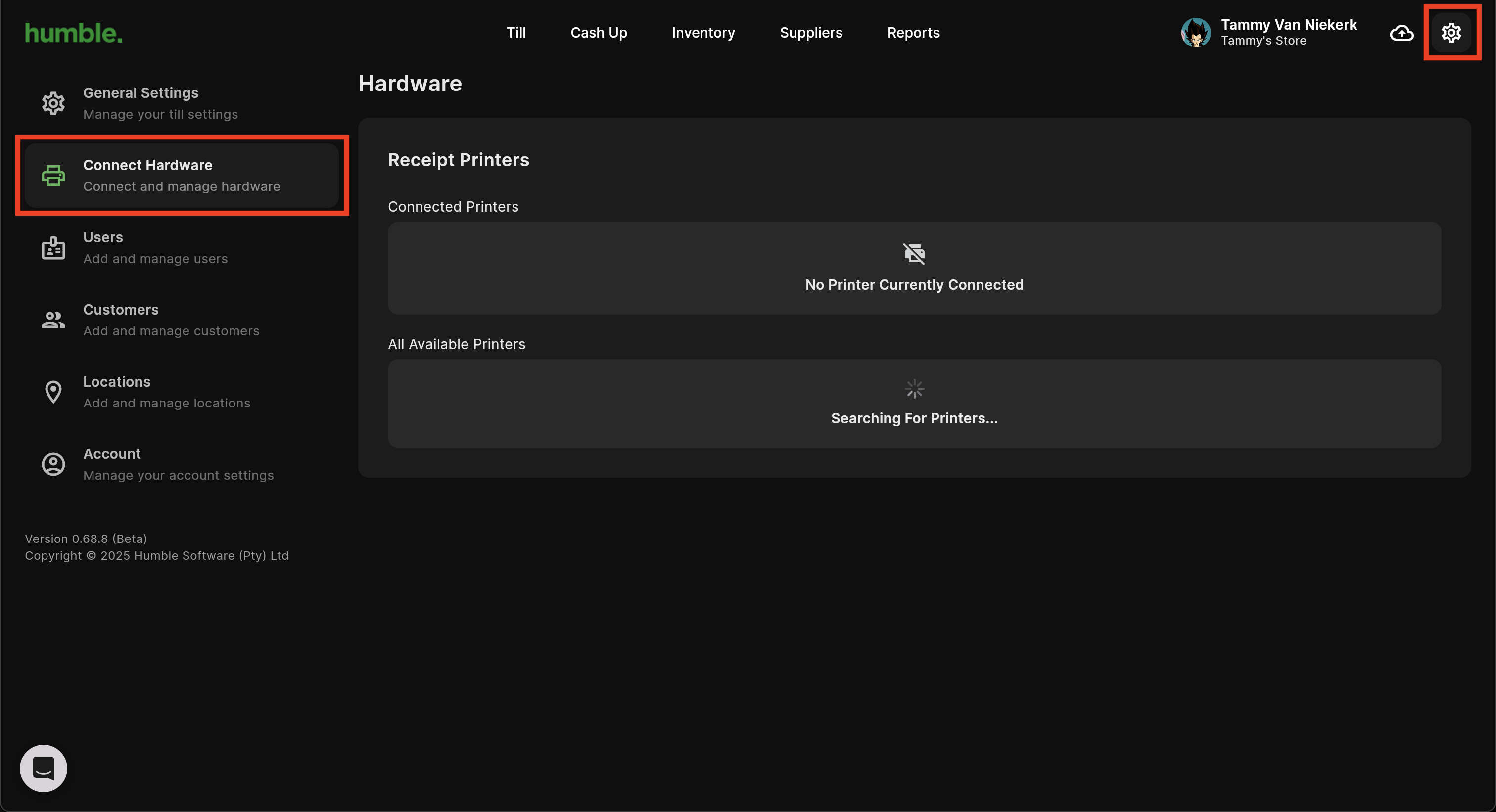The width and height of the screenshot is (1496, 812).
Task: Click Searching For Printers... text
Action: point(914,418)
